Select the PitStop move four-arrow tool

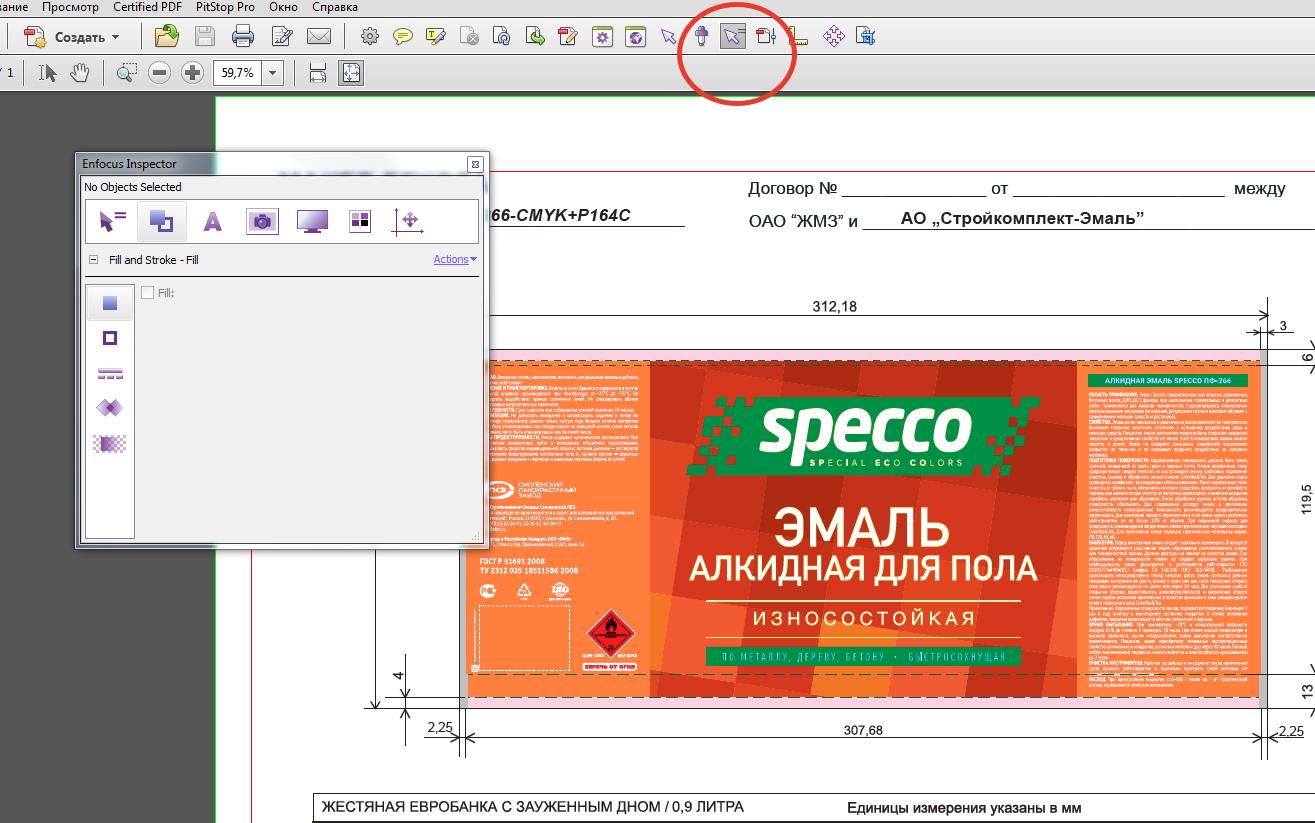[x=833, y=37]
